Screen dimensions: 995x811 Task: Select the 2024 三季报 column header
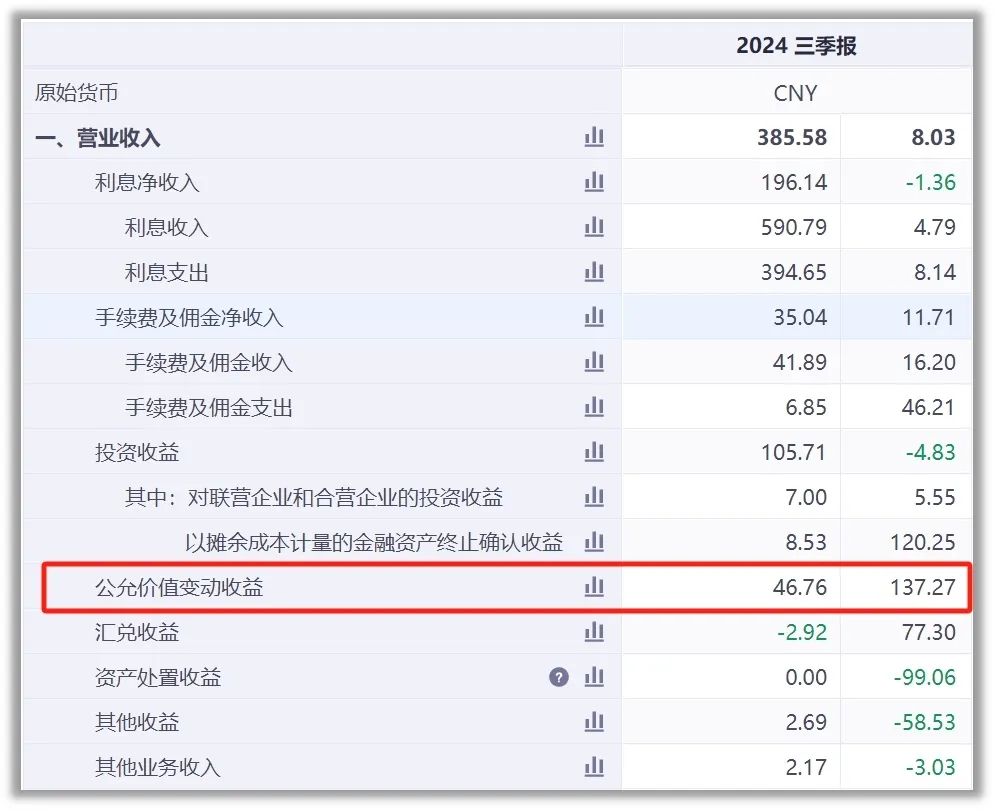pos(796,46)
